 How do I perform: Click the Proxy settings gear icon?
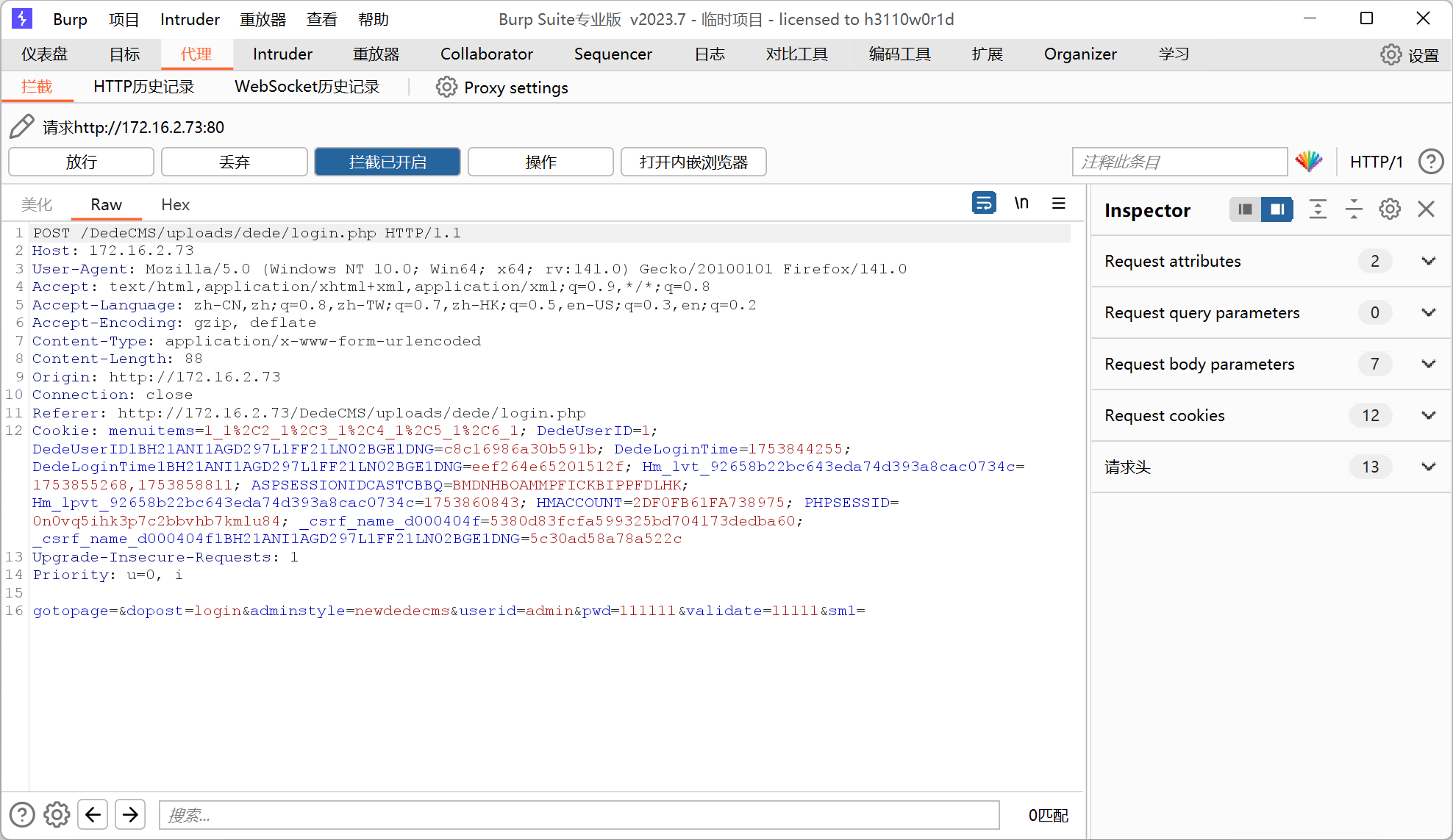pyautogui.click(x=446, y=87)
